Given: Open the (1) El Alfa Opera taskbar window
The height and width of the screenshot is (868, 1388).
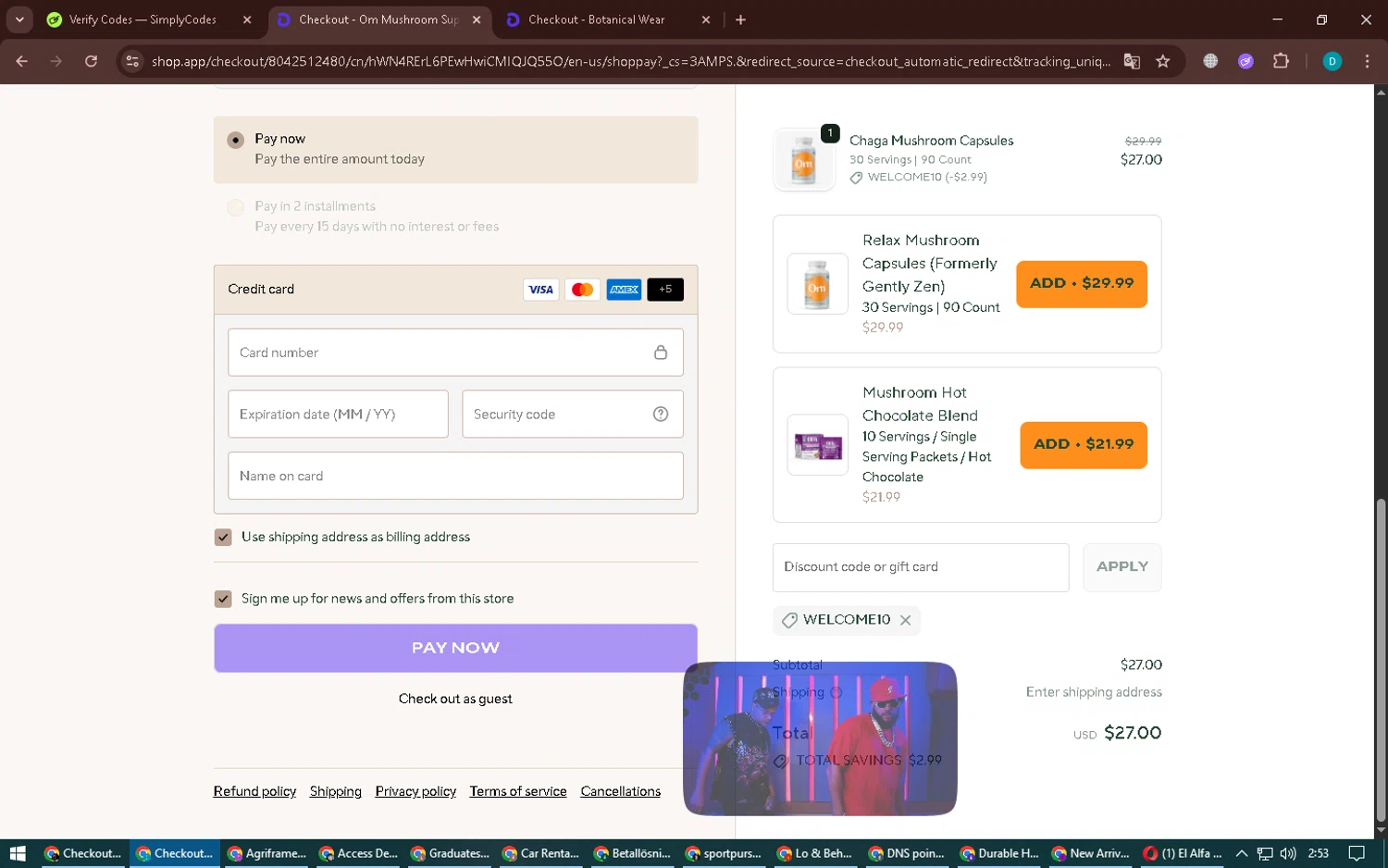Looking at the screenshot, I should point(1182,853).
